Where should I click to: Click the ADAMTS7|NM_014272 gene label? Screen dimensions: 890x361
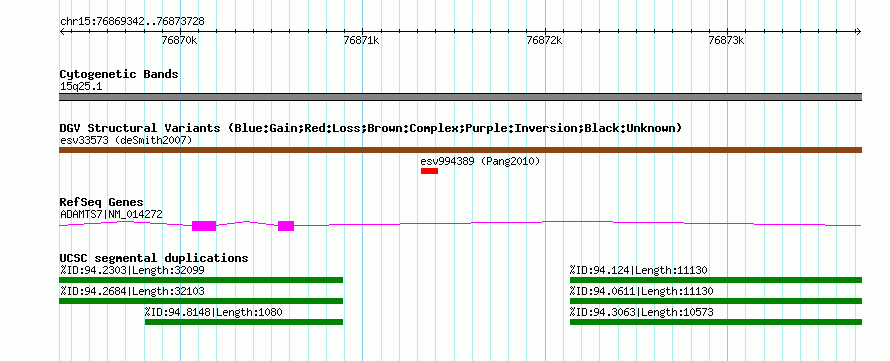pyautogui.click(x=111, y=215)
